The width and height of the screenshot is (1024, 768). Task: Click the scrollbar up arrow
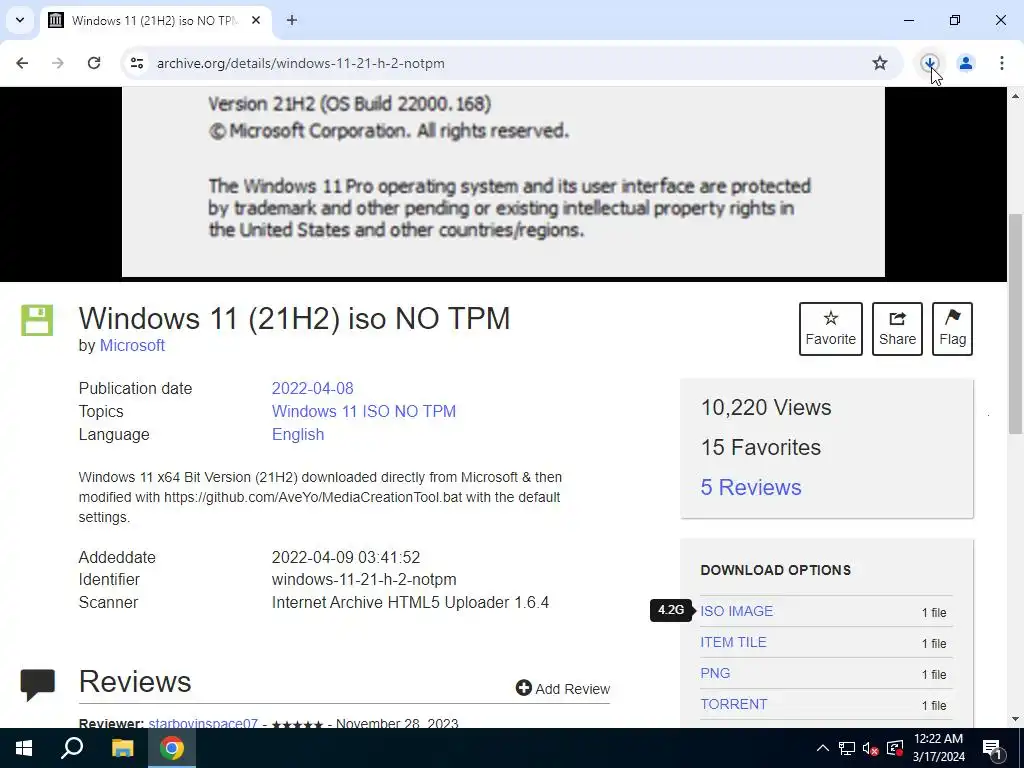[1015, 96]
